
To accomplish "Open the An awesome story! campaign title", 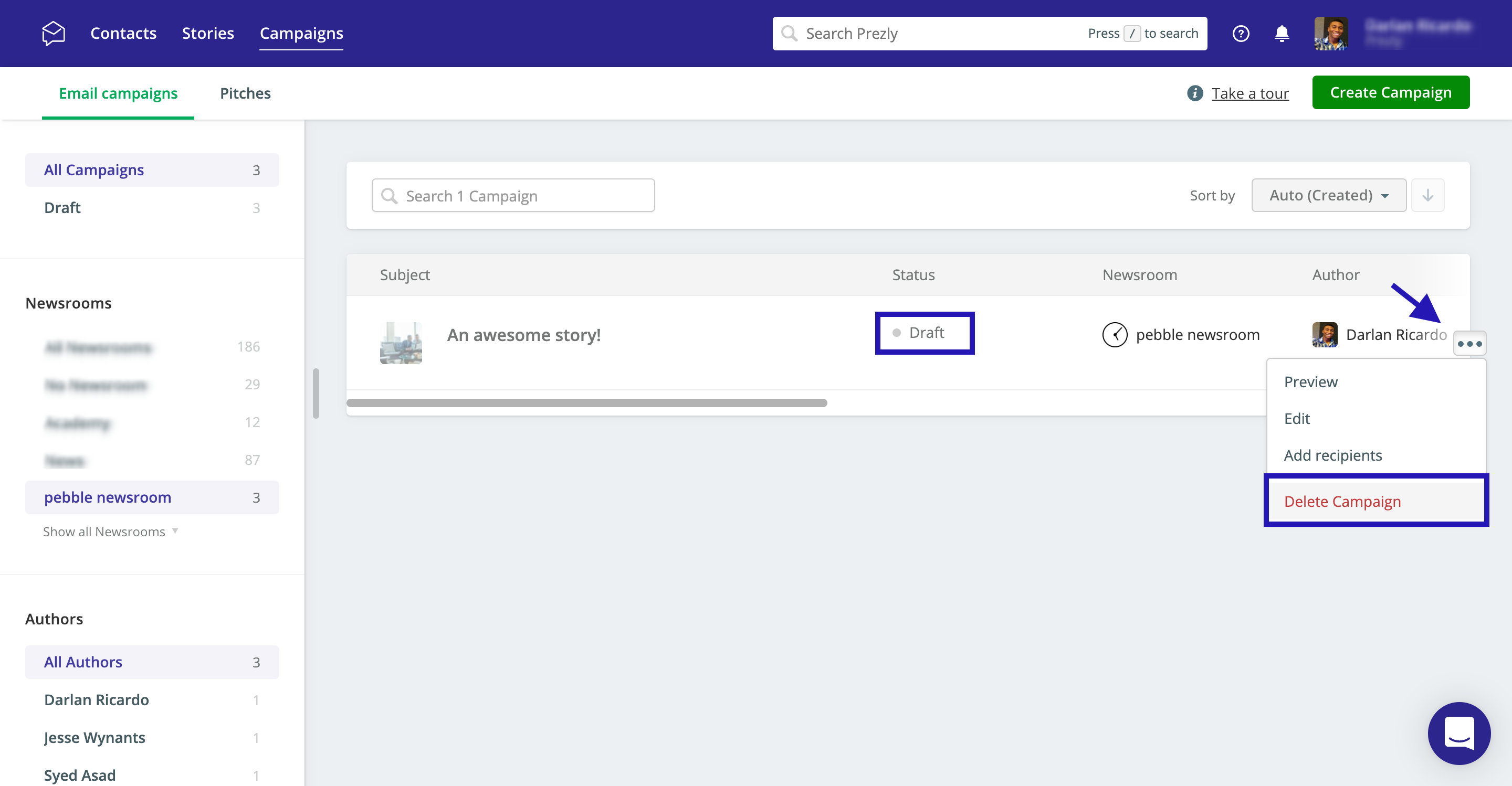I will (523, 335).
